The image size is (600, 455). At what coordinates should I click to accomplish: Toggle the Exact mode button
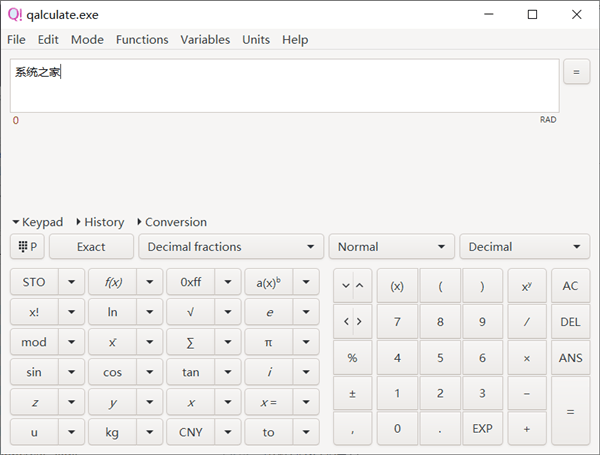point(91,247)
